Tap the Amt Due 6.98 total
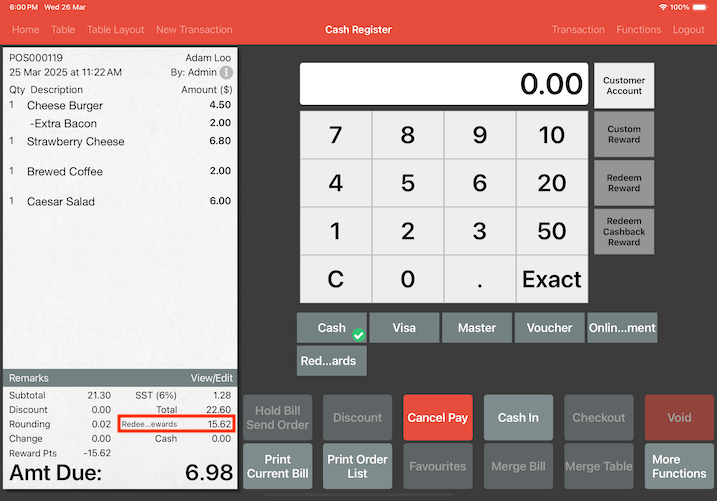Screen dimensions: 717x501 click(x=121, y=472)
